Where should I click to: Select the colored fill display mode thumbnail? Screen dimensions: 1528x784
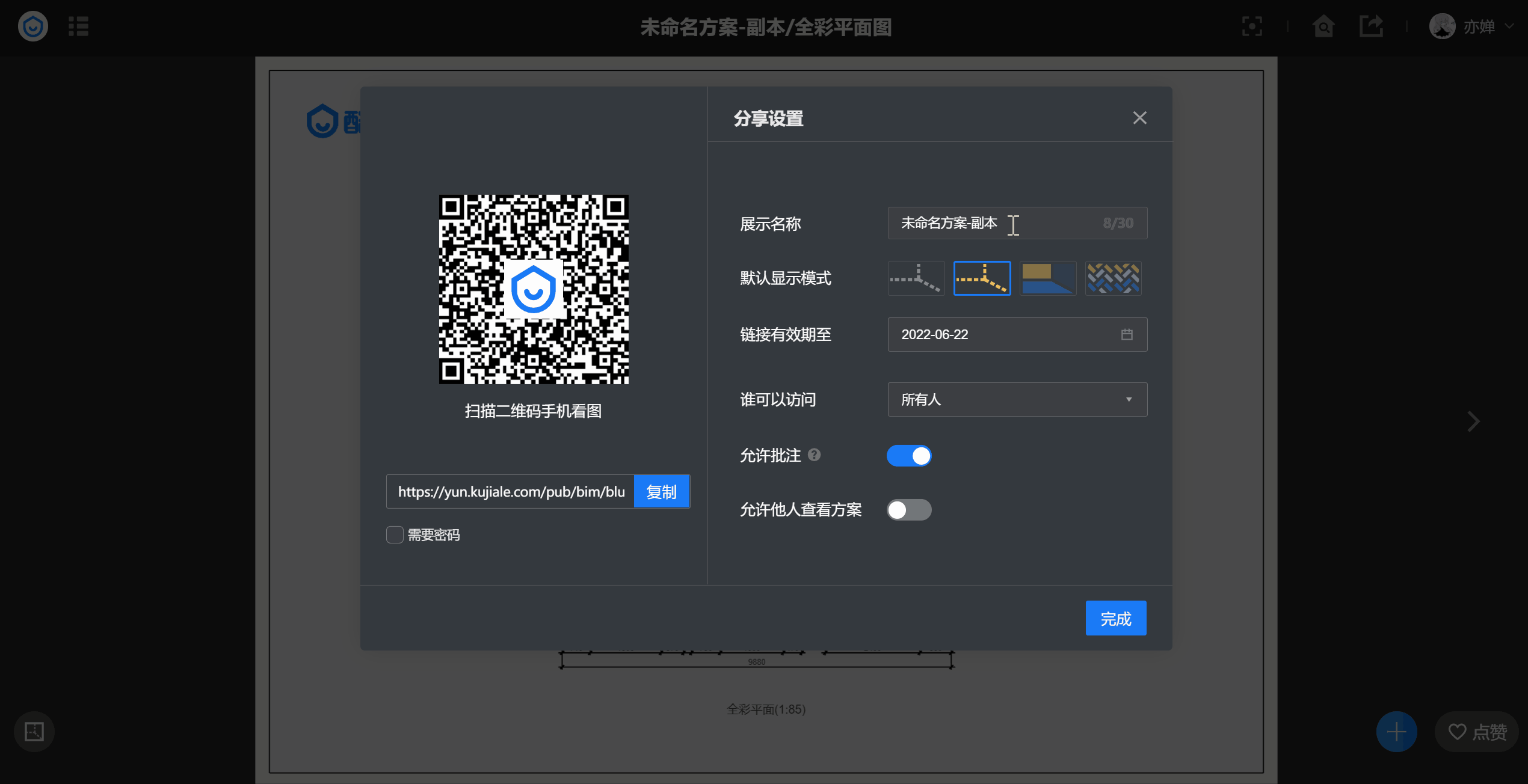click(x=1048, y=278)
